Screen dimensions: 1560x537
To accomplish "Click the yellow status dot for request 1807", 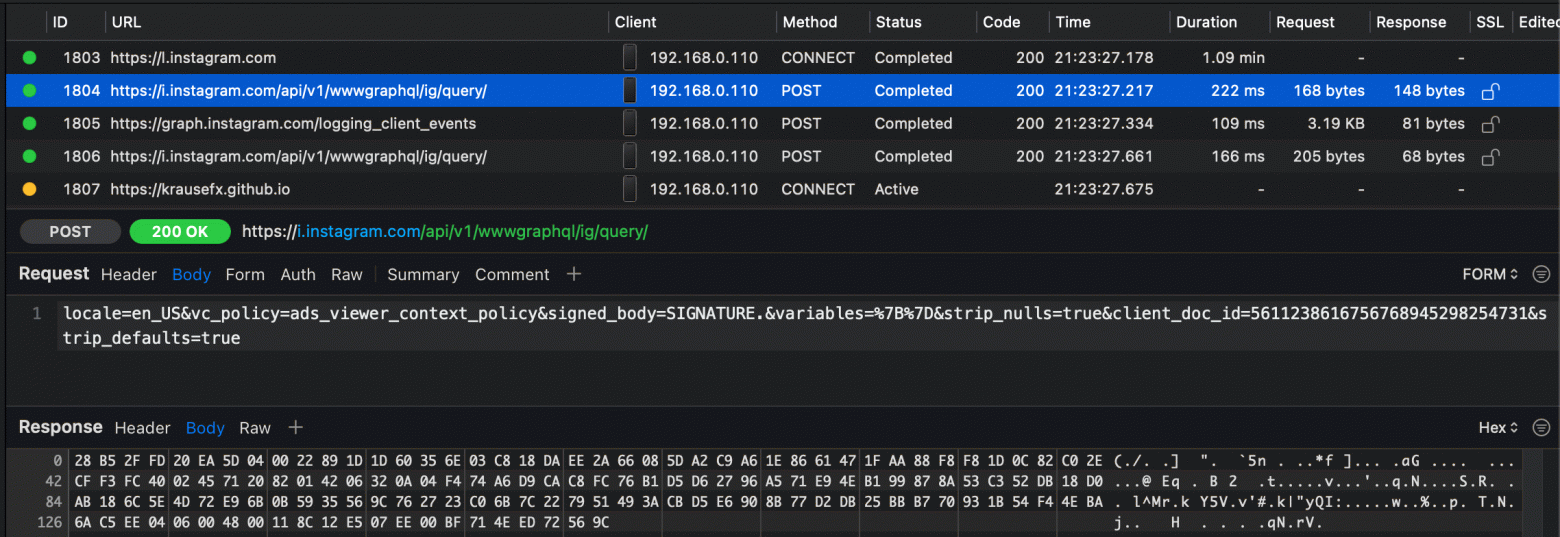I will 29,189.
